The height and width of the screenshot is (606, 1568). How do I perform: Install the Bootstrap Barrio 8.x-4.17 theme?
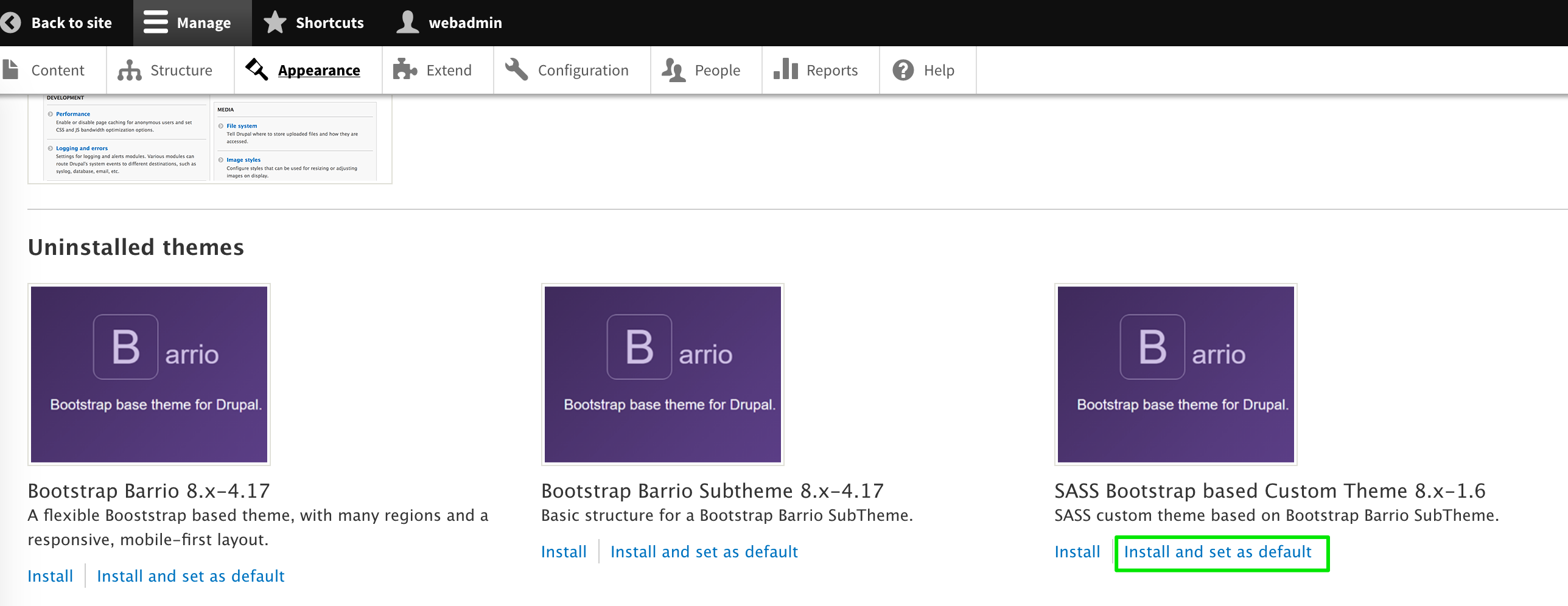(x=51, y=576)
